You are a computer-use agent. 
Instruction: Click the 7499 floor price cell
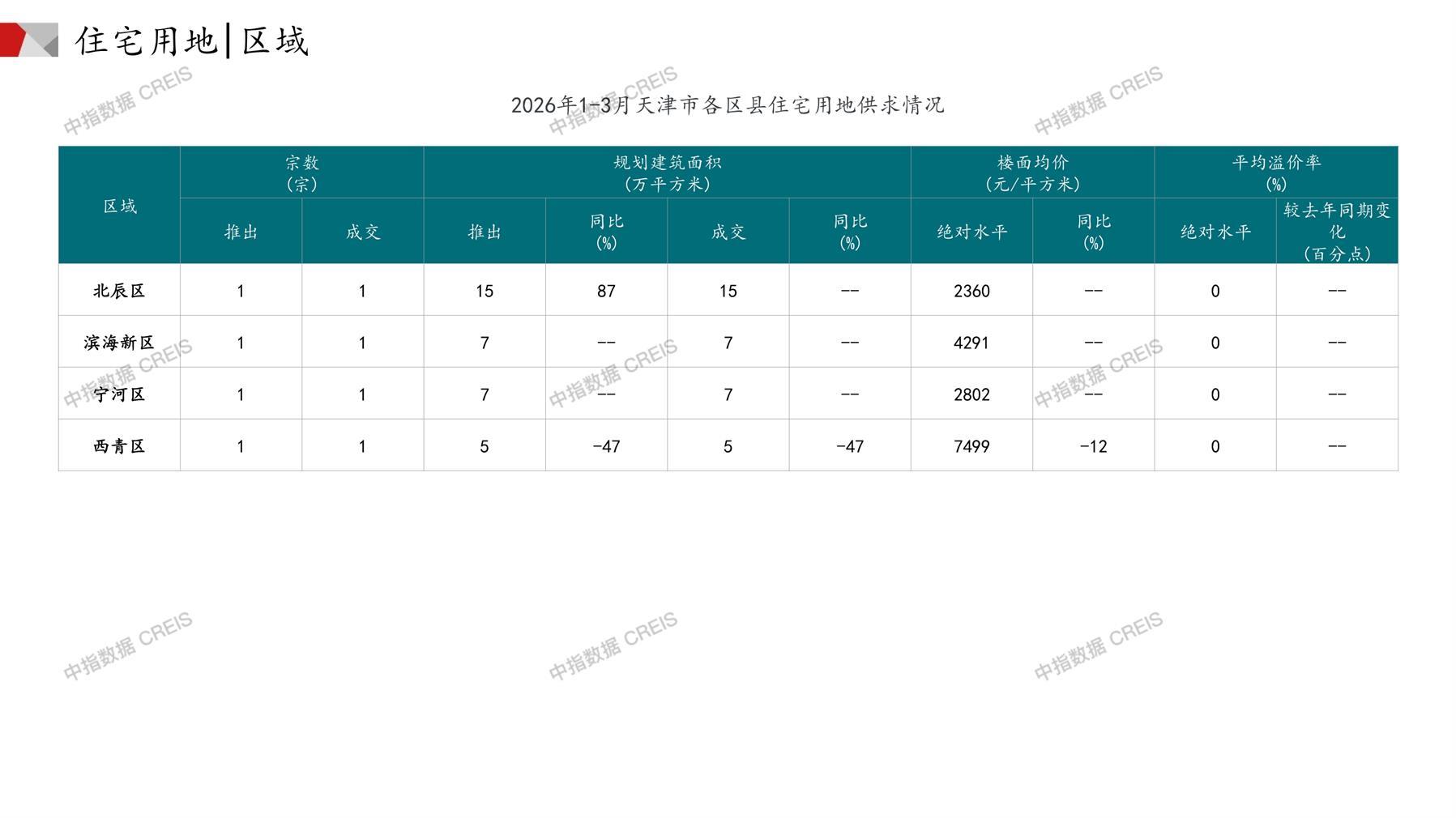click(971, 446)
